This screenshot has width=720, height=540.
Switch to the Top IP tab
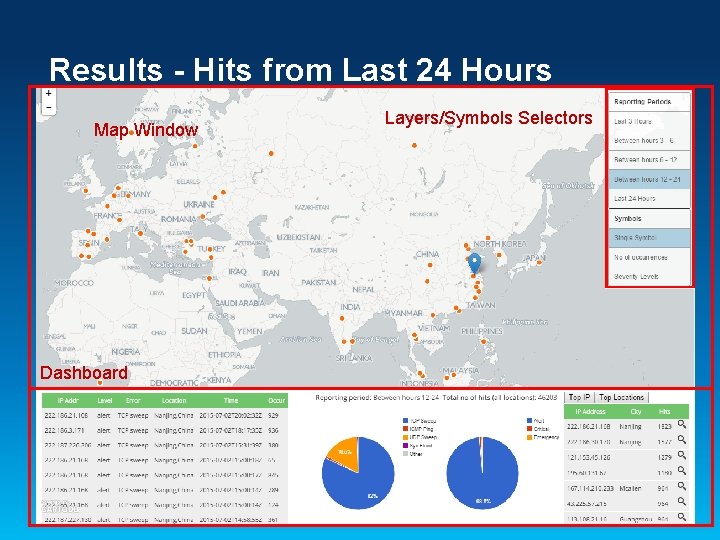(x=579, y=397)
